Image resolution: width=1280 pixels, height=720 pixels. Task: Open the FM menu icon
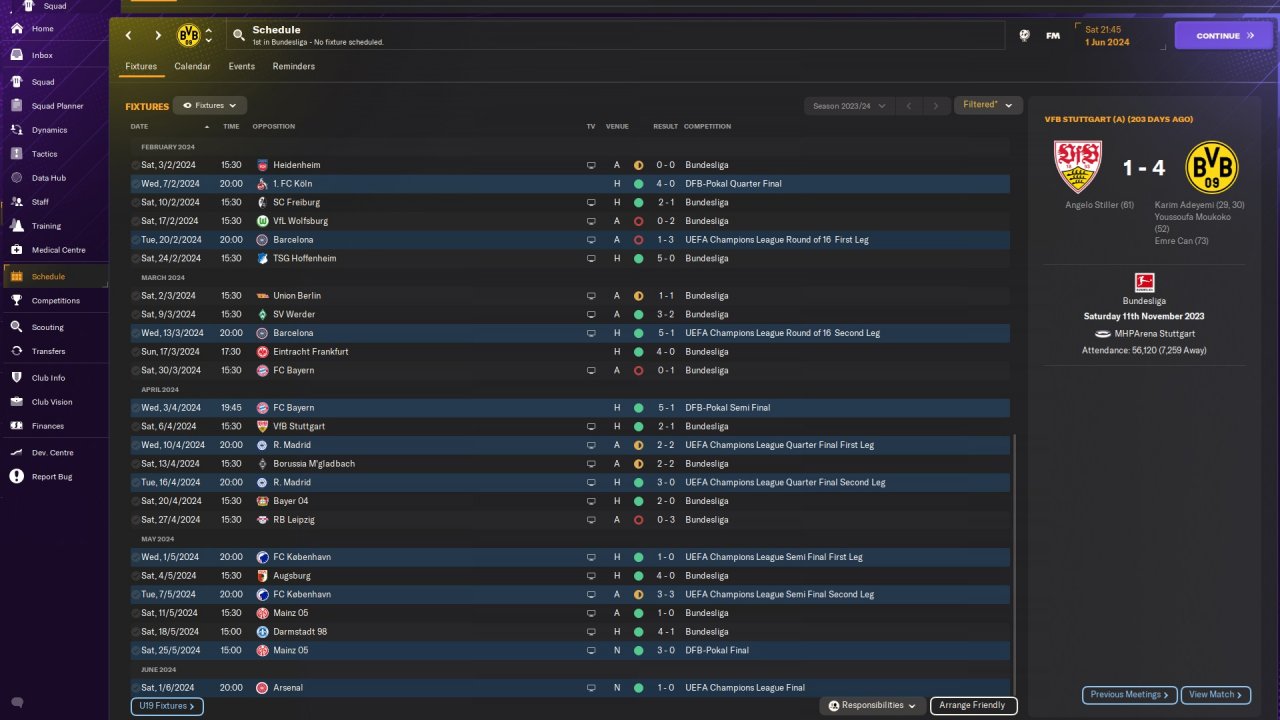pos(1053,36)
